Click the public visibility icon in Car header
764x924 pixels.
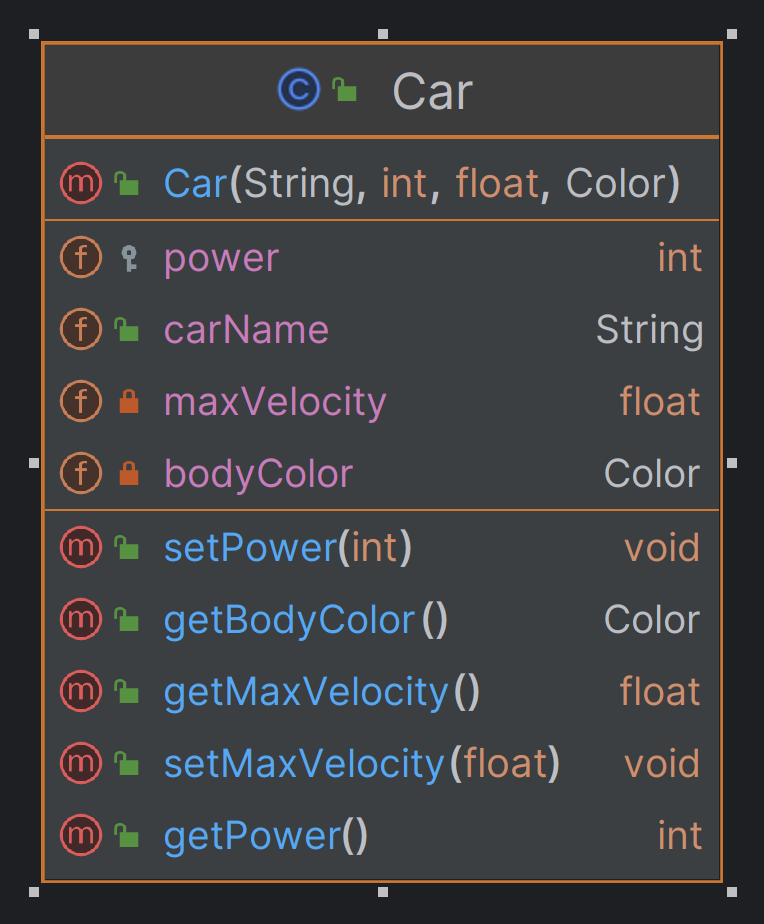(x=344, y=90)
